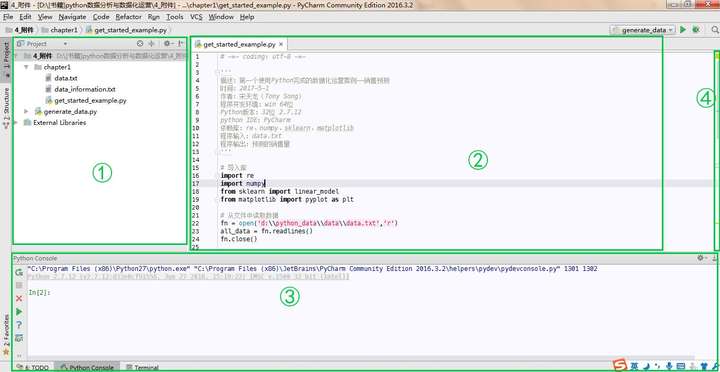
Task: Run the generate_data configuration with green arrow
Action: [x=683, y=30]
